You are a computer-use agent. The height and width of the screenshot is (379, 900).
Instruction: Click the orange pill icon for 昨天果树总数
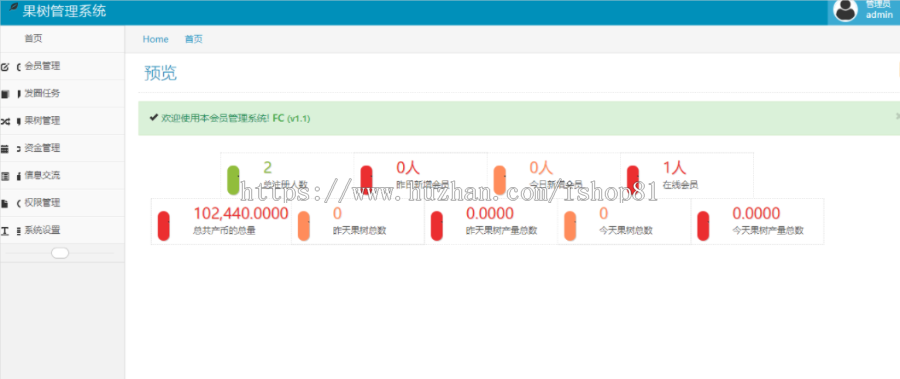(304, 226)
